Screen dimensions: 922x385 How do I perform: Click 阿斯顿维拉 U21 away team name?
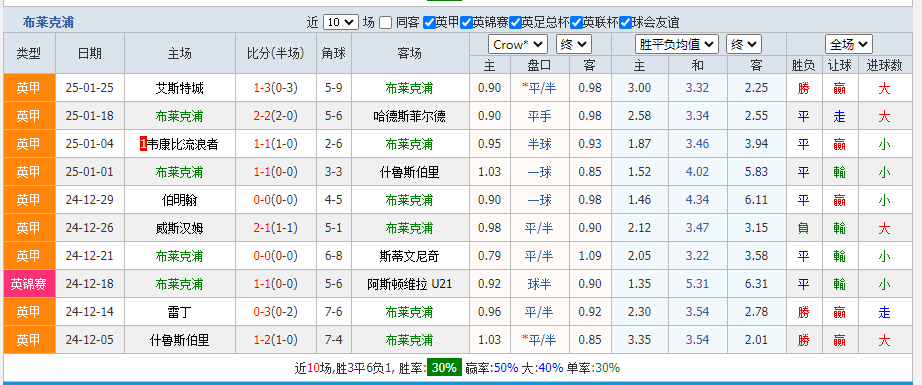coord(409,284)
